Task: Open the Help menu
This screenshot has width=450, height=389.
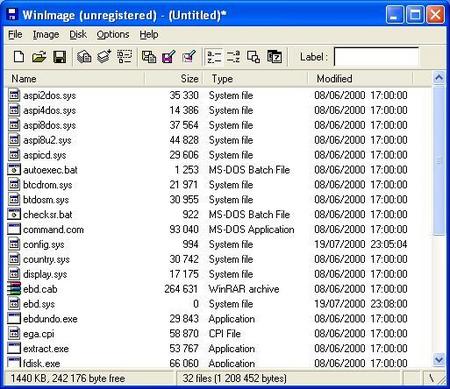Action: point(149,34)
